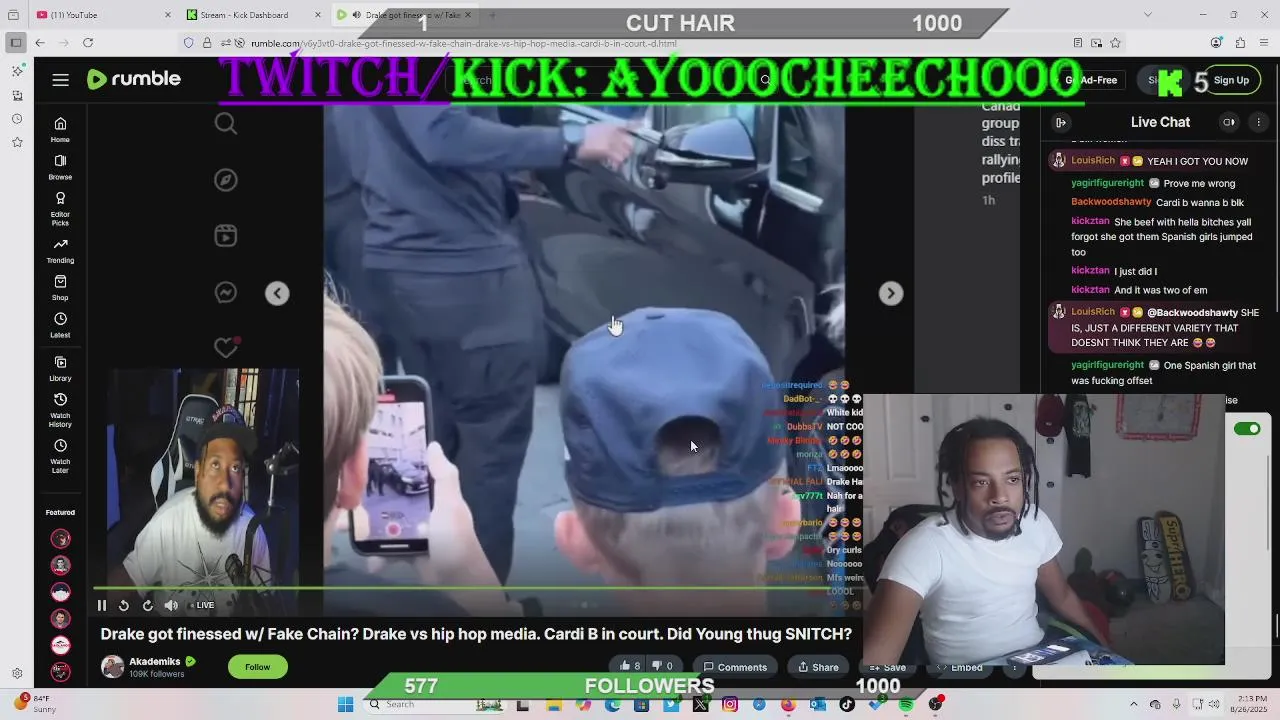1280x720 pixels.
Task: Toggle the browser sidebar button
Action: (15, 43)
